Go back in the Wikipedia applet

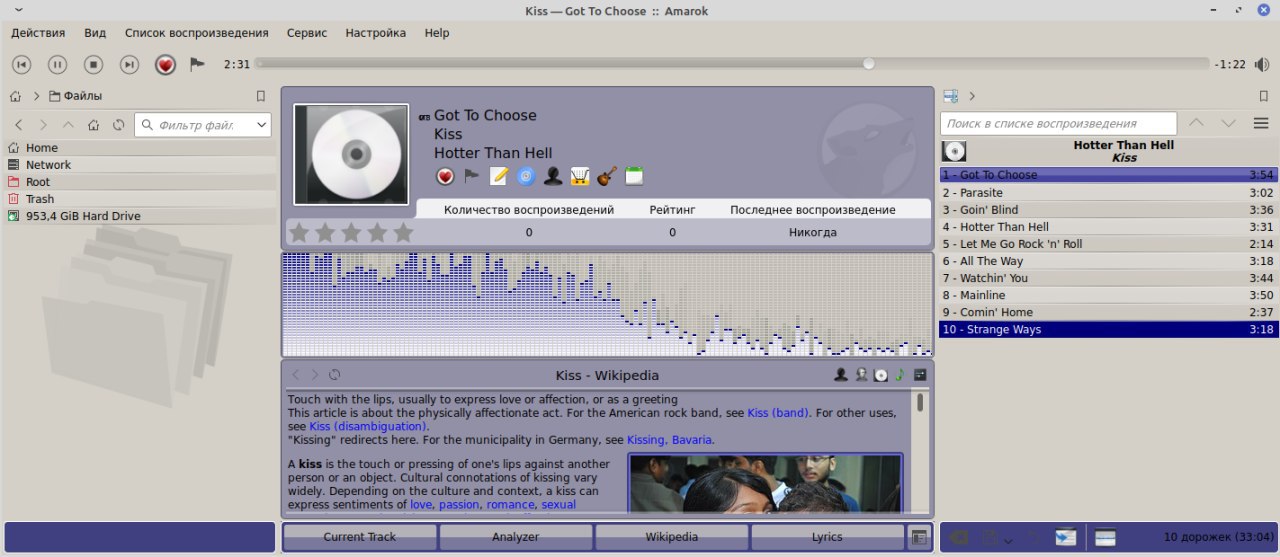click(296, 375)
